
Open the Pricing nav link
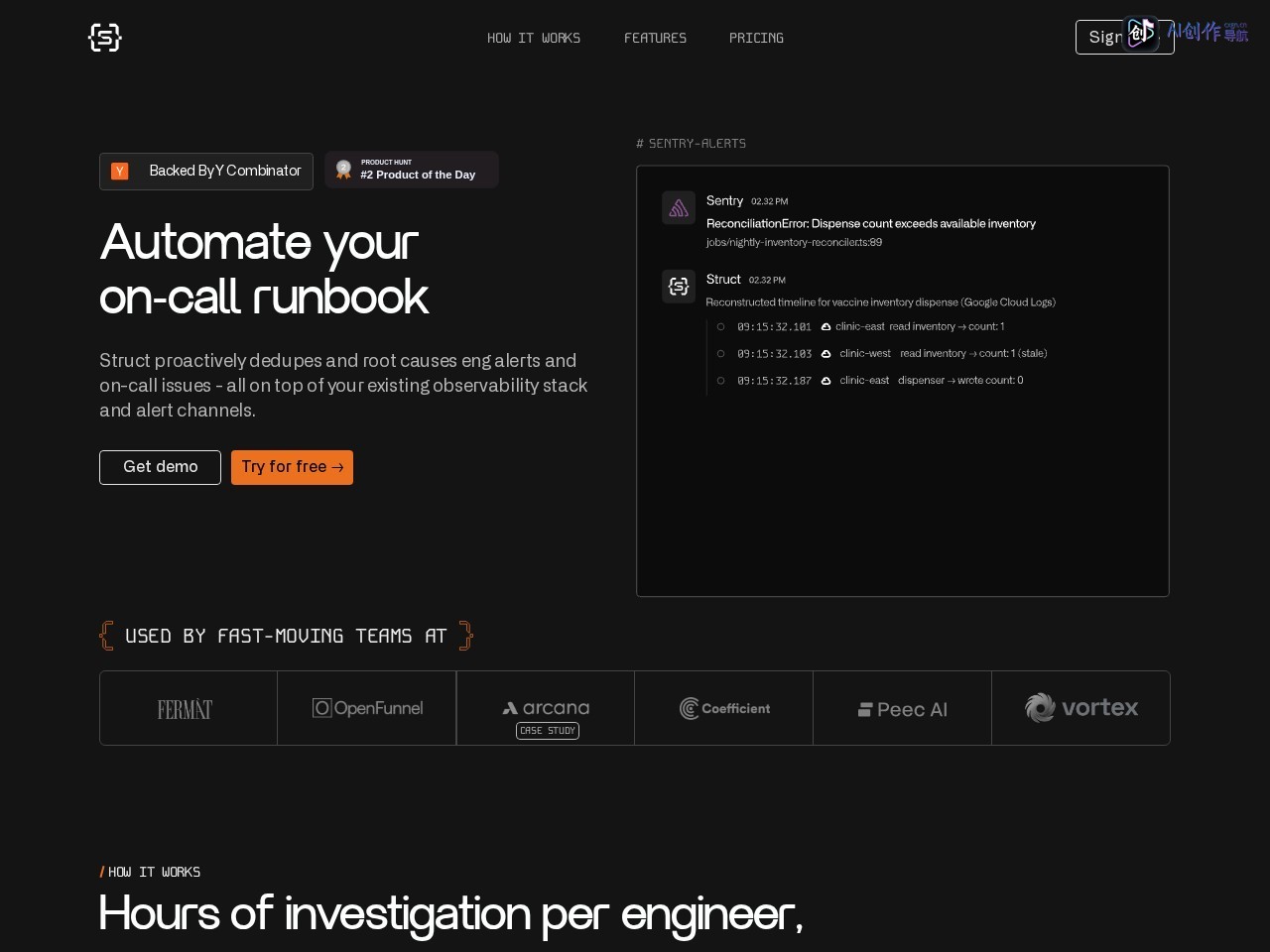point(756,38)
